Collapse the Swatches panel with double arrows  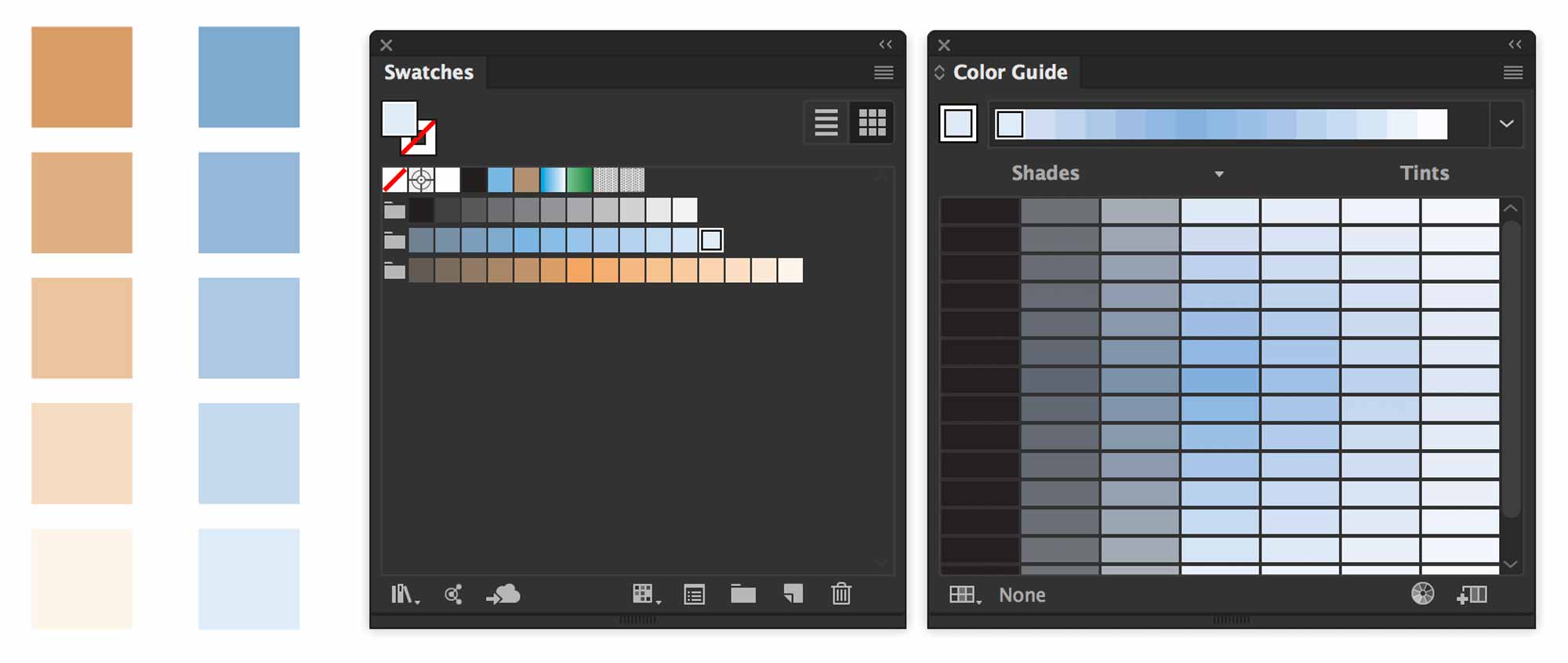[885, 45]
